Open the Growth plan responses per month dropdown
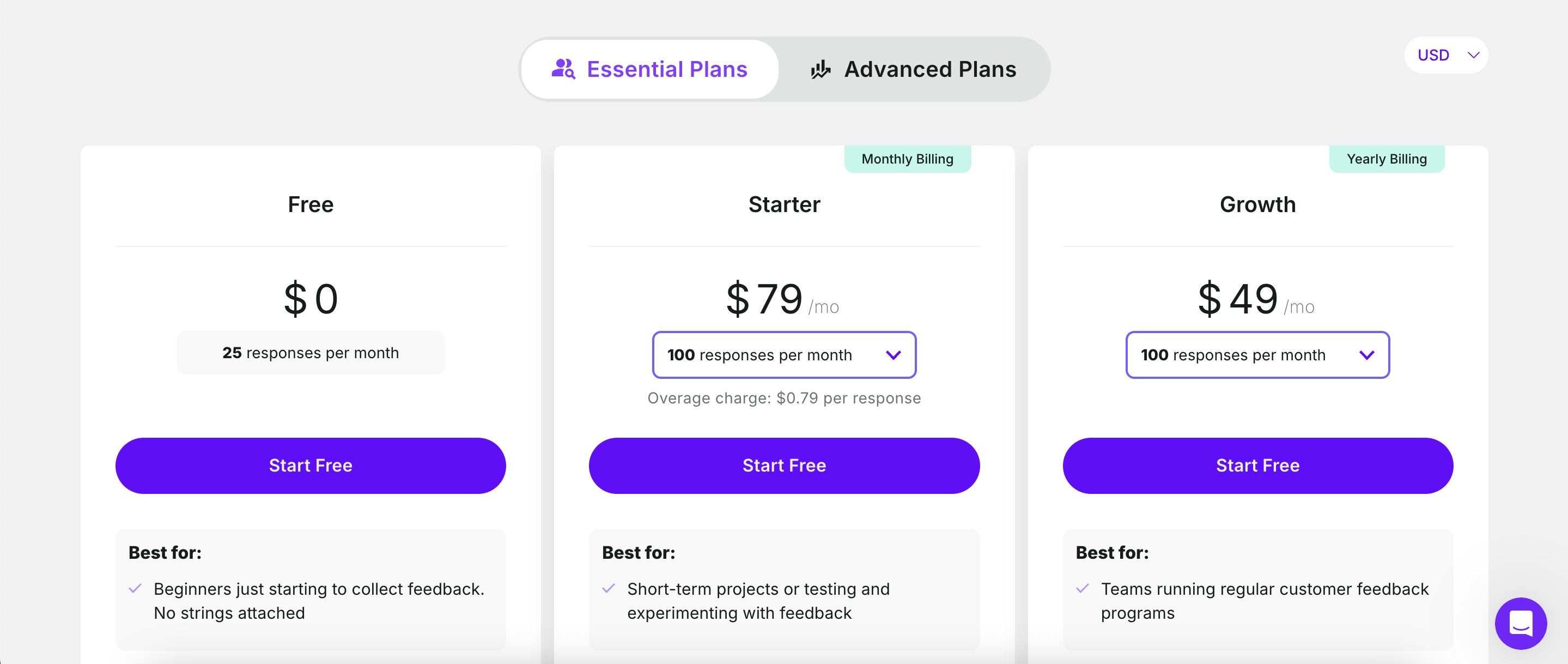Viewport: 1568px width, 664px height. pyautogui.click(x=1257, y=354)
